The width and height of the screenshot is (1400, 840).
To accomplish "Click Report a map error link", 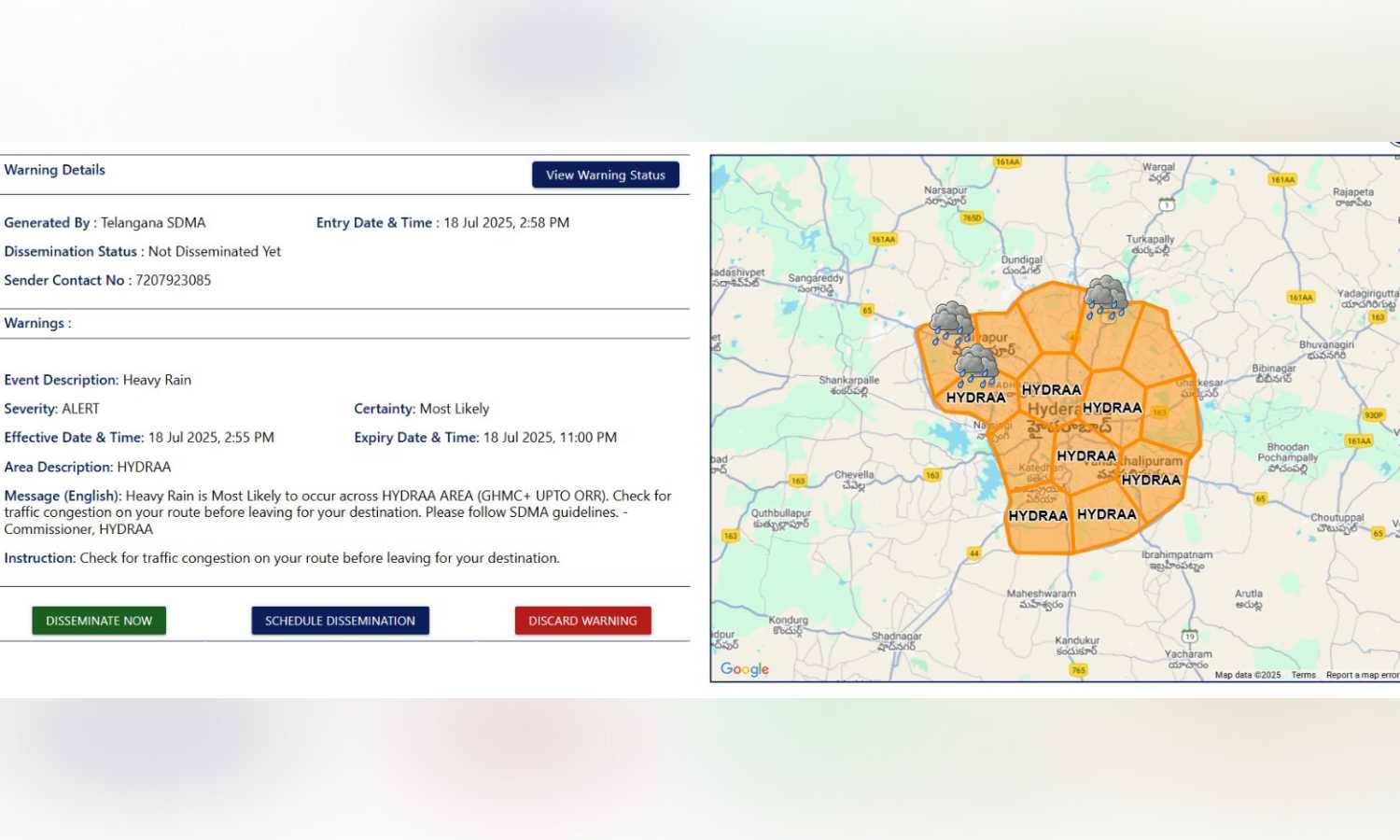I will click(x=1362, y=675).
